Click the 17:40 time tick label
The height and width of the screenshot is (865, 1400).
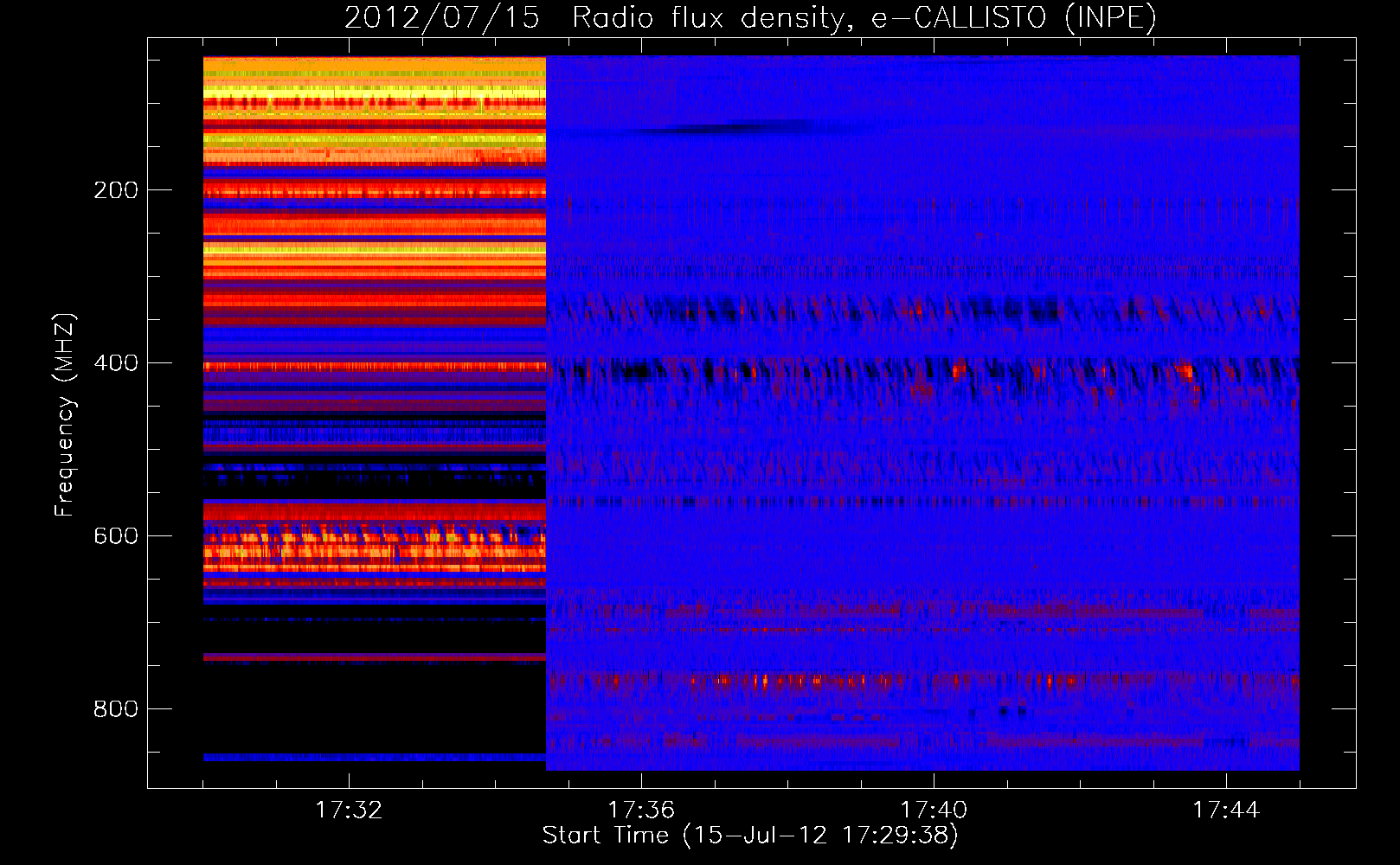(x=934, y=811)
